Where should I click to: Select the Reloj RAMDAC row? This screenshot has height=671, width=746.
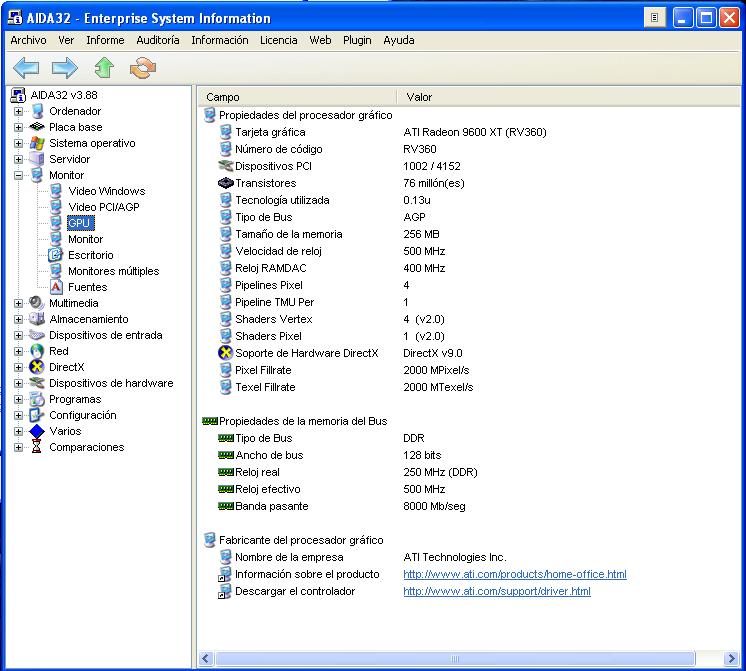pyautogui.click(x=469, y=268)
